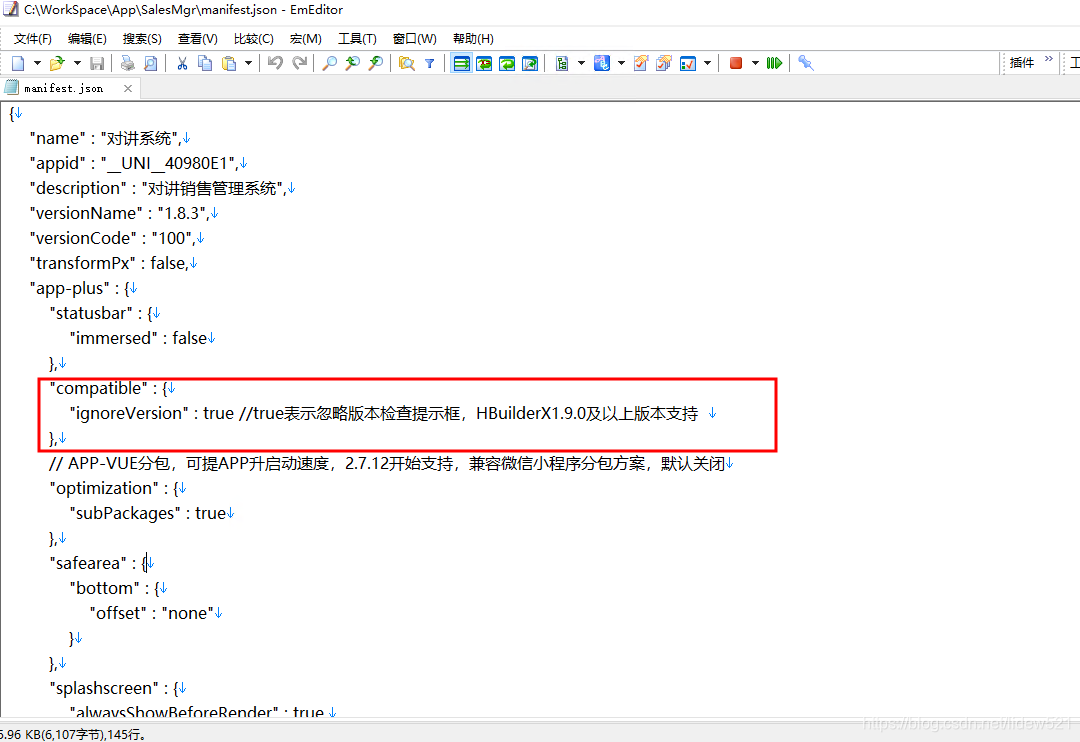Screen dimensions: 1080x742
Task: Click the Customize checklist window icon
Action: click(687, 63)
